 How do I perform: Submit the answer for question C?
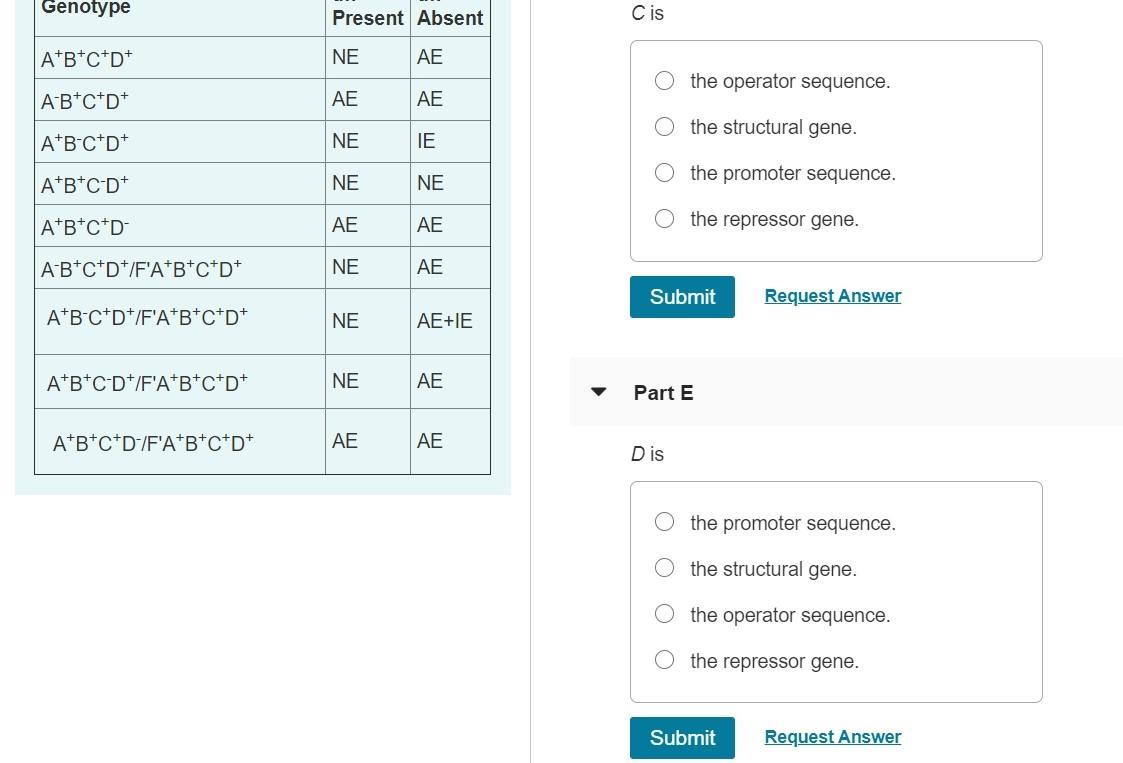coord(682,296)
